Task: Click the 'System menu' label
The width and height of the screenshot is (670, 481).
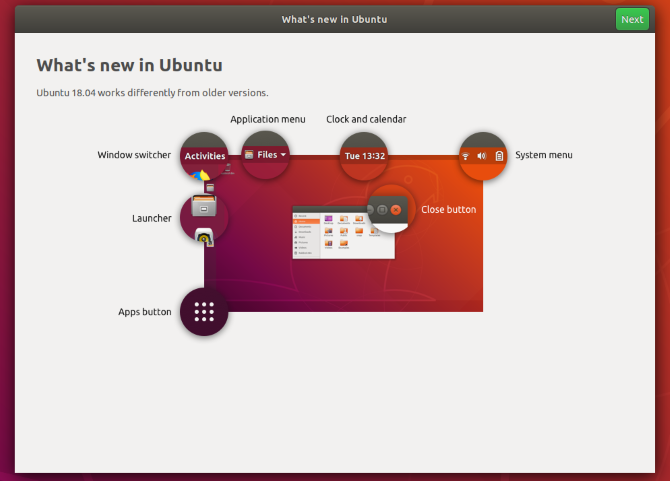Action: [x=544, y=155]
